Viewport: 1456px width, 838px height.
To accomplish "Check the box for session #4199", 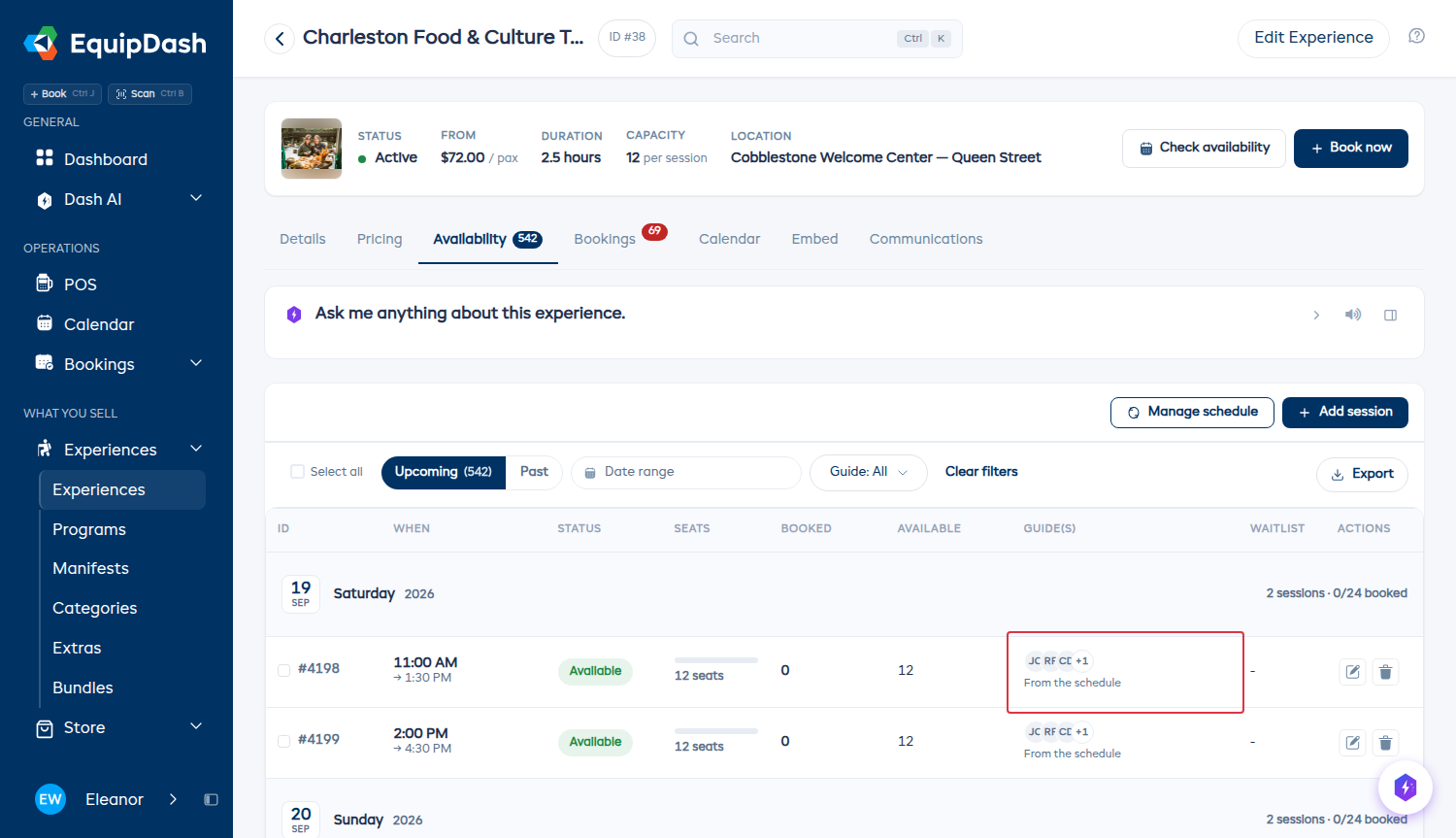I will click(283, 741).
